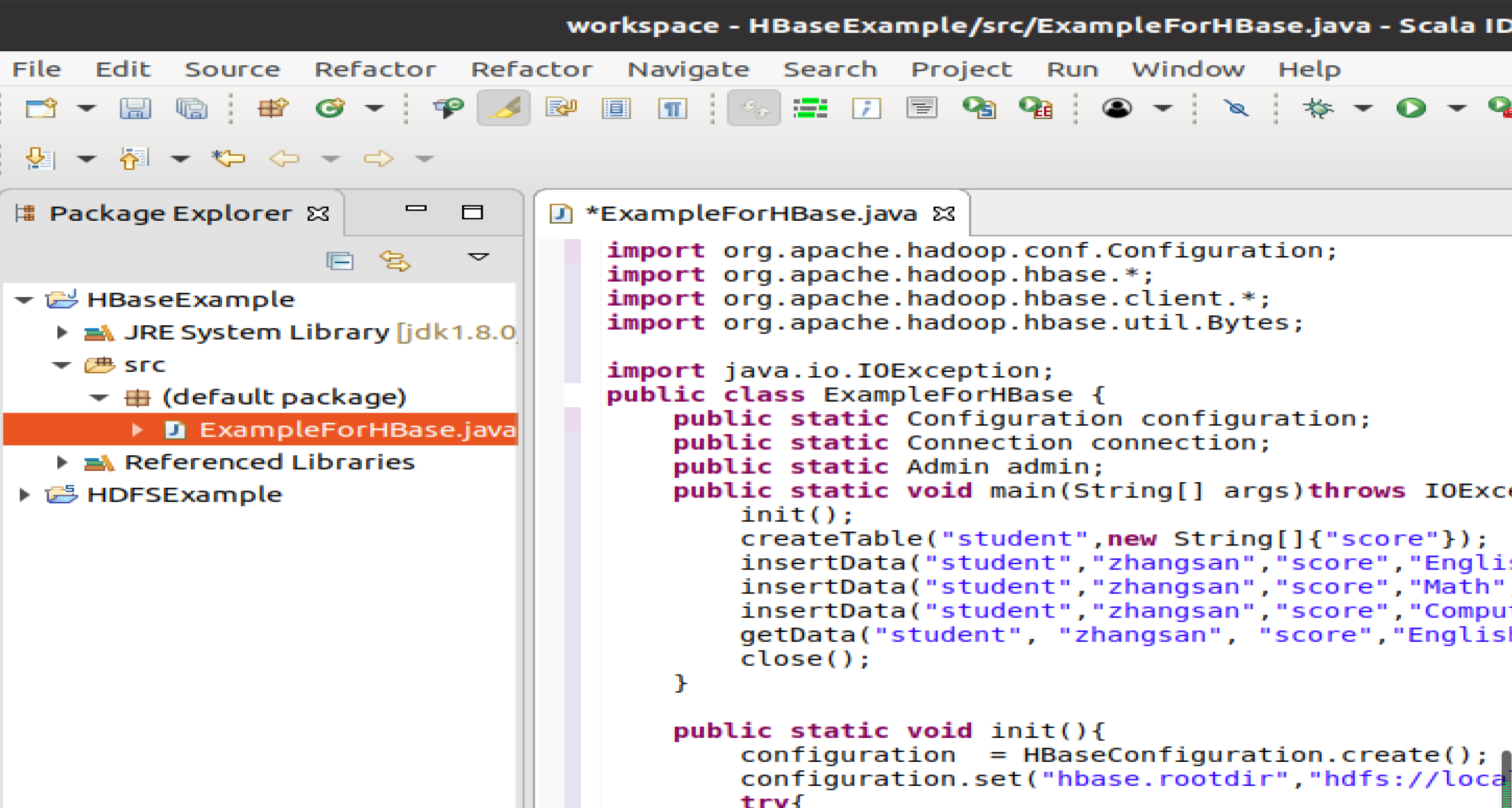Expand JRE System Library node

[x=62, y=332]
